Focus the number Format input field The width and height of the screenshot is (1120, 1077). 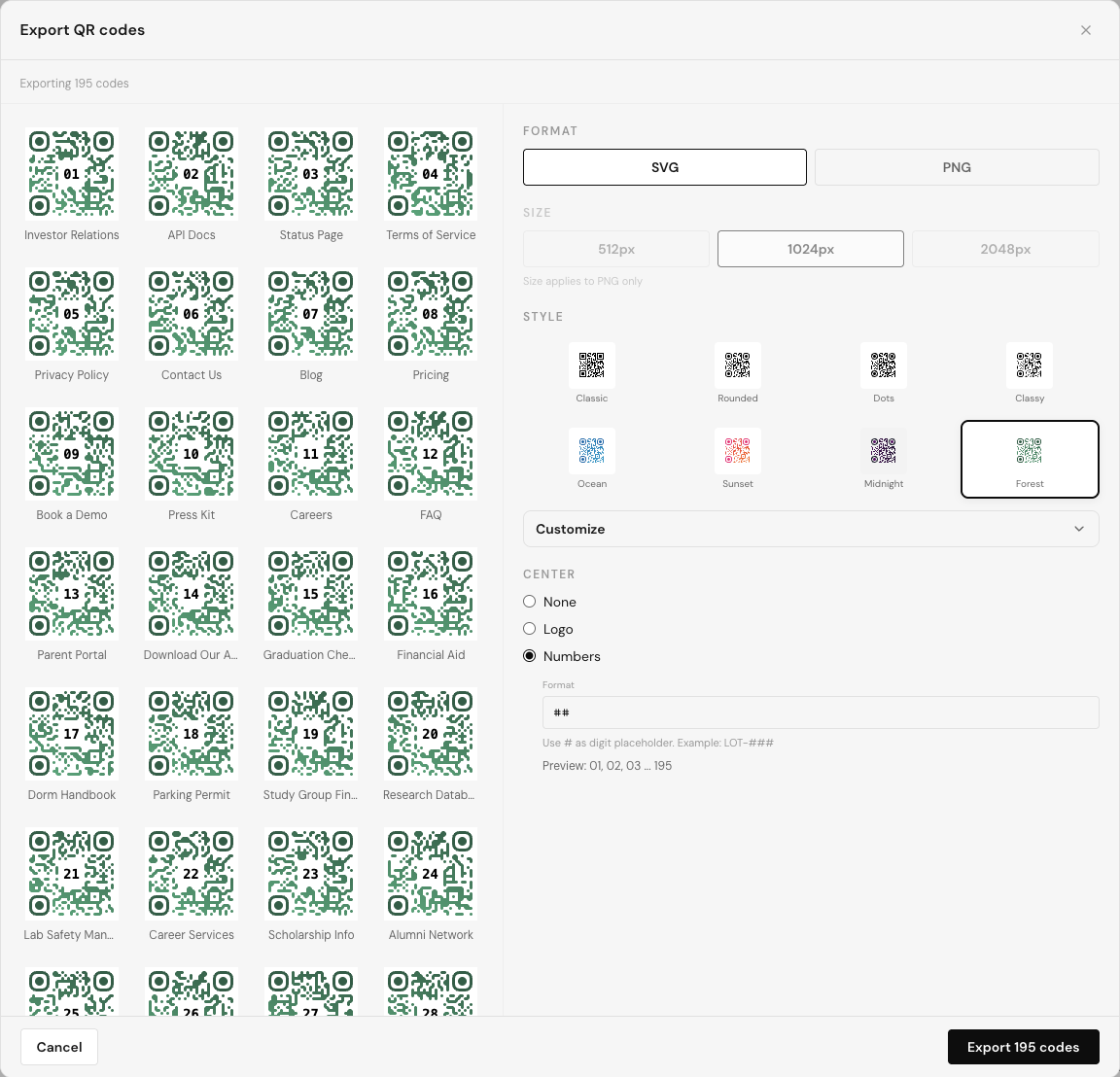pos(820,712)
